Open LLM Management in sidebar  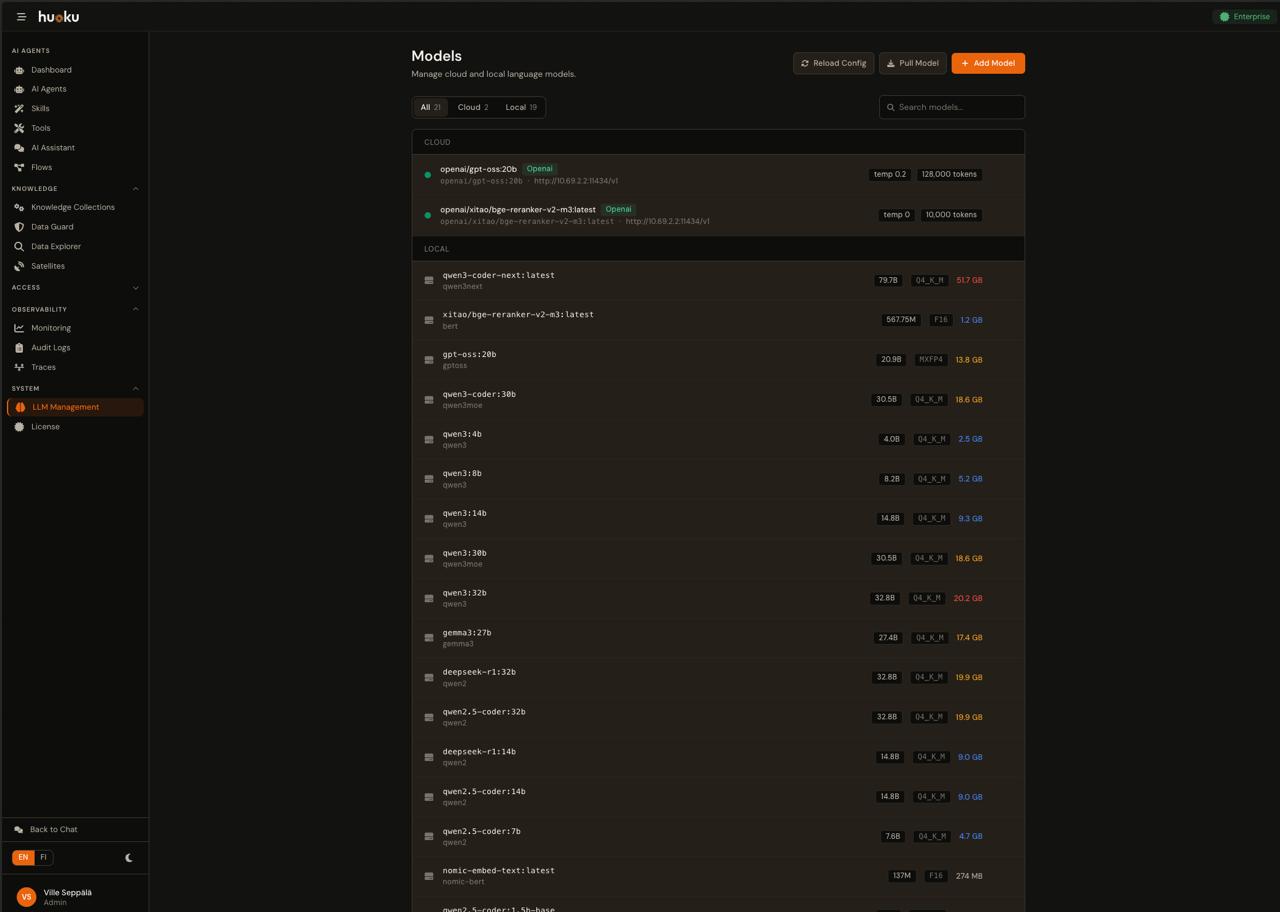point(75,407)
